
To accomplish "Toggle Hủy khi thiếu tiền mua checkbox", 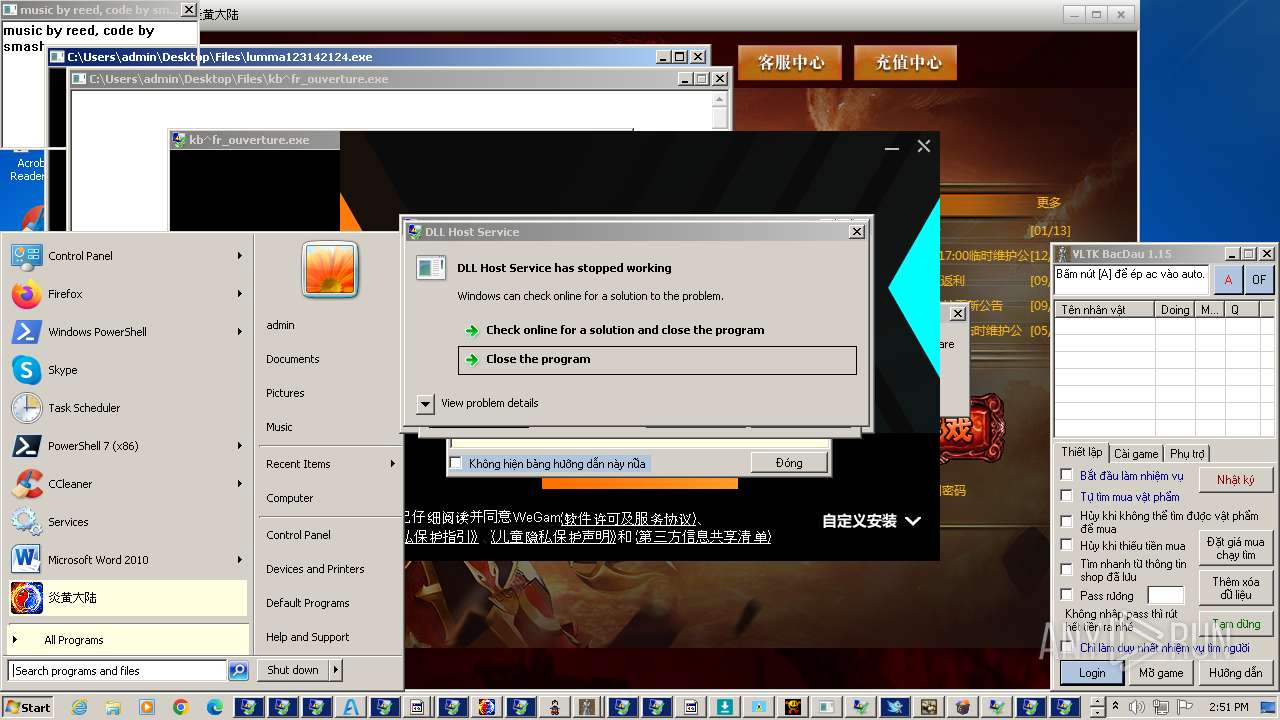I will tap(1067, 545).
